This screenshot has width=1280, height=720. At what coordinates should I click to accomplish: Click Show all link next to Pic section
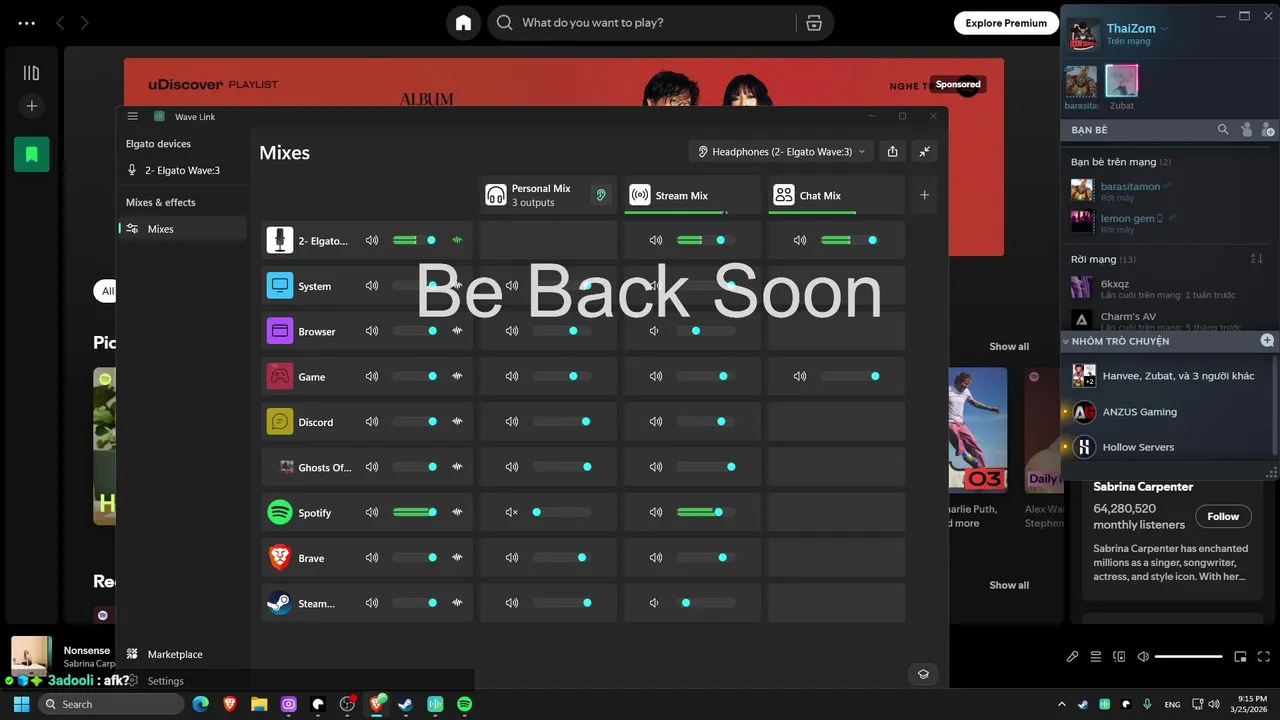pos(1009,346)
